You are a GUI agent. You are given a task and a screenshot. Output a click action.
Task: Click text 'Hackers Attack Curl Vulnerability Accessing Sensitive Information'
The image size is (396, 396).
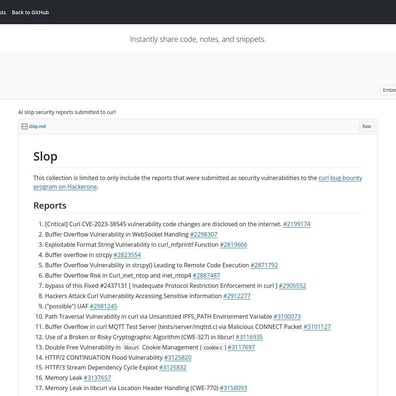(x=133, y=296)
